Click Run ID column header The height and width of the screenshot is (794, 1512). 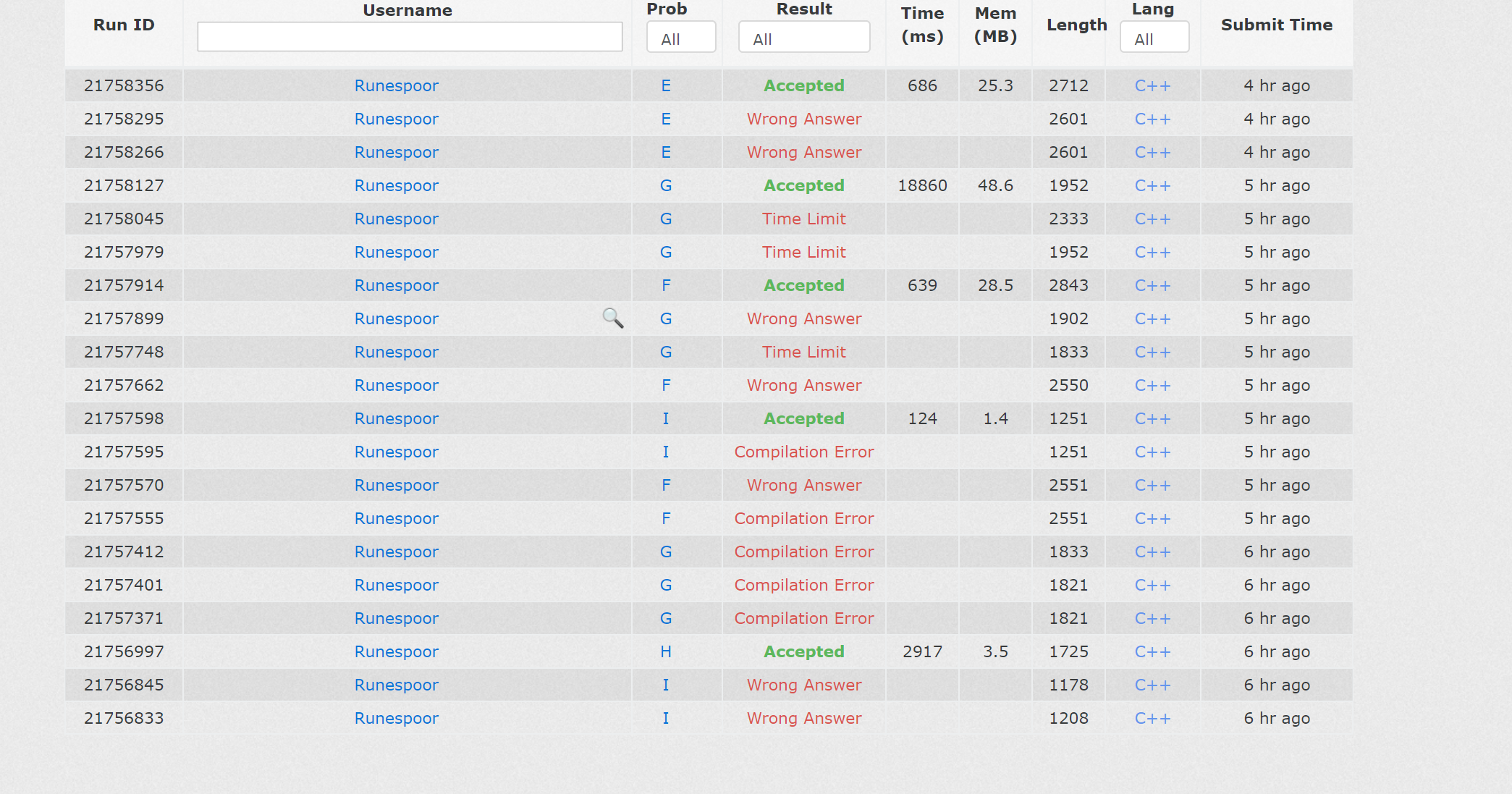click(x=124, y=25)
